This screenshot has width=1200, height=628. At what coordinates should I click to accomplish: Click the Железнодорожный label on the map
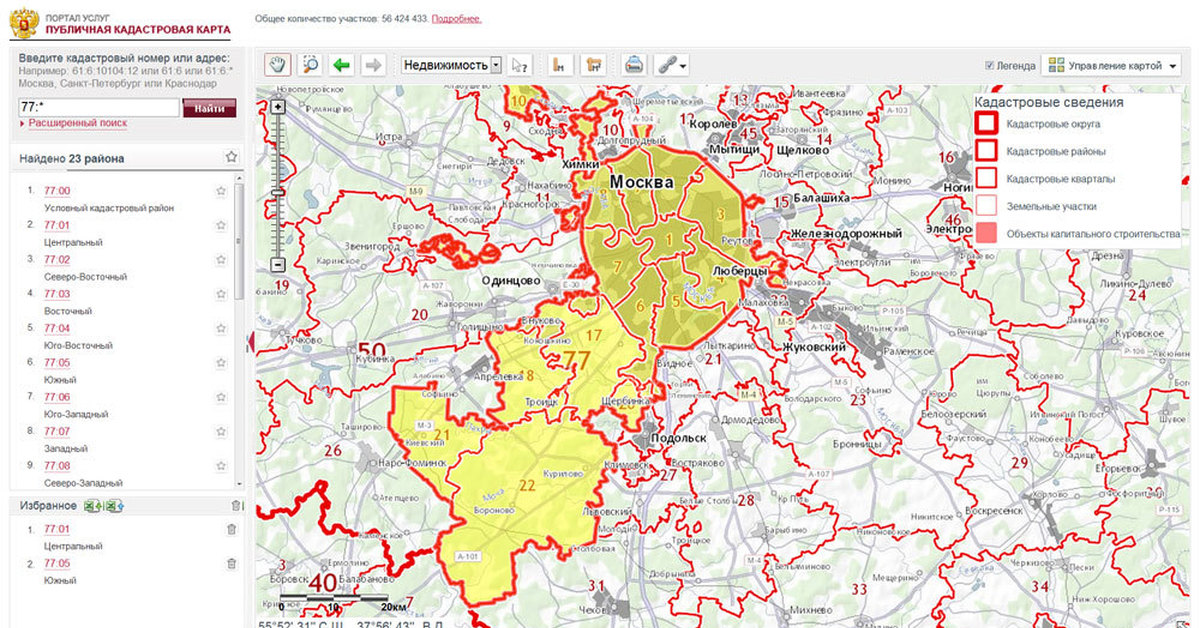845,233
